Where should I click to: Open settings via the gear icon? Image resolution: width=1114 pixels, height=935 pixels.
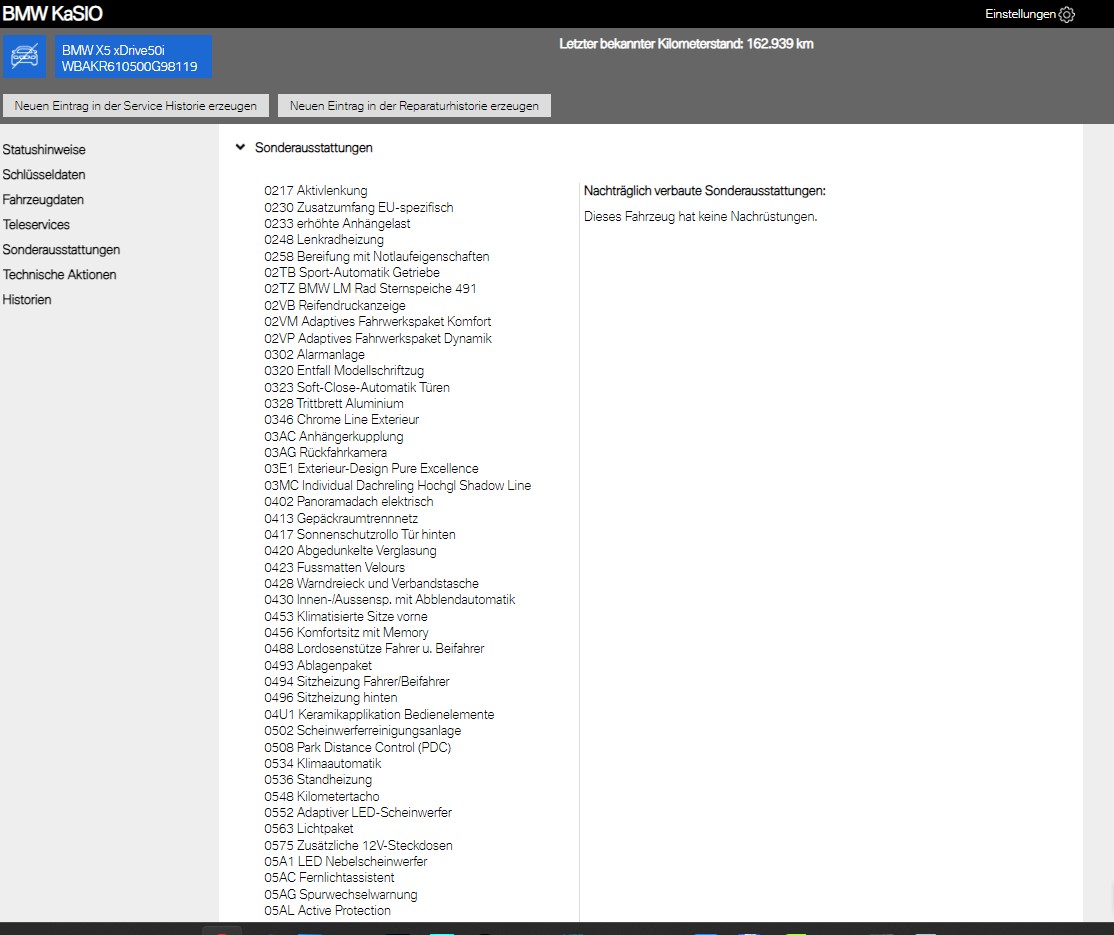(1066, 14)
